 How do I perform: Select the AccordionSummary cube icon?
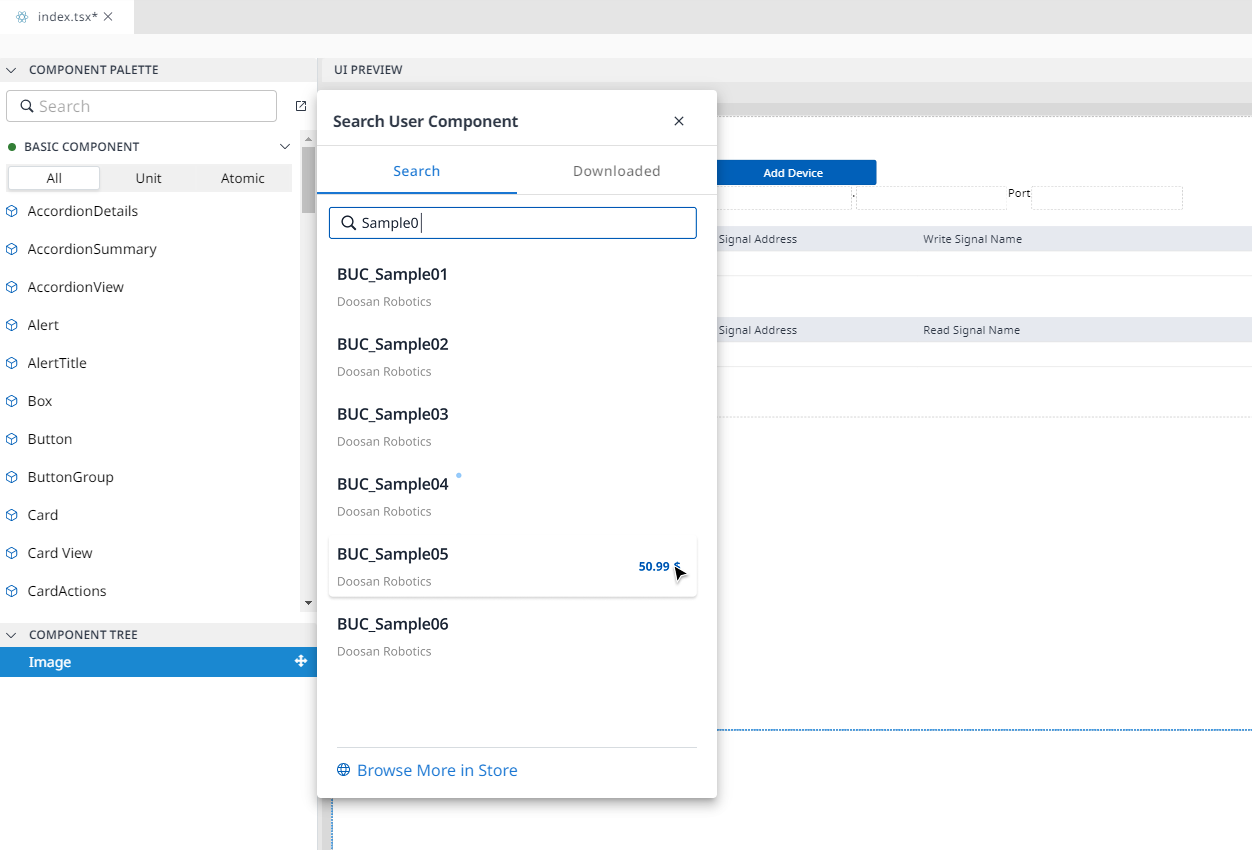[x=12, y=249]
